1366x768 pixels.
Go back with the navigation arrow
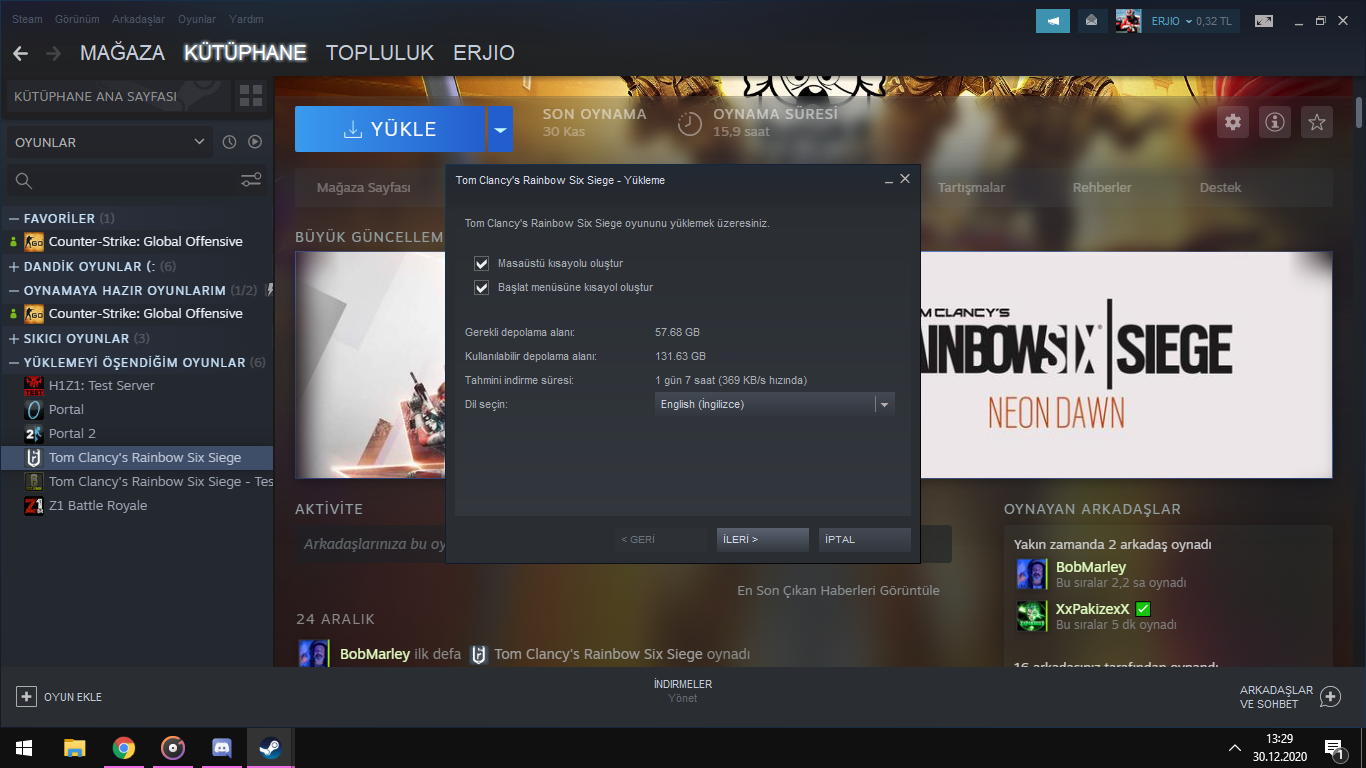20,53
